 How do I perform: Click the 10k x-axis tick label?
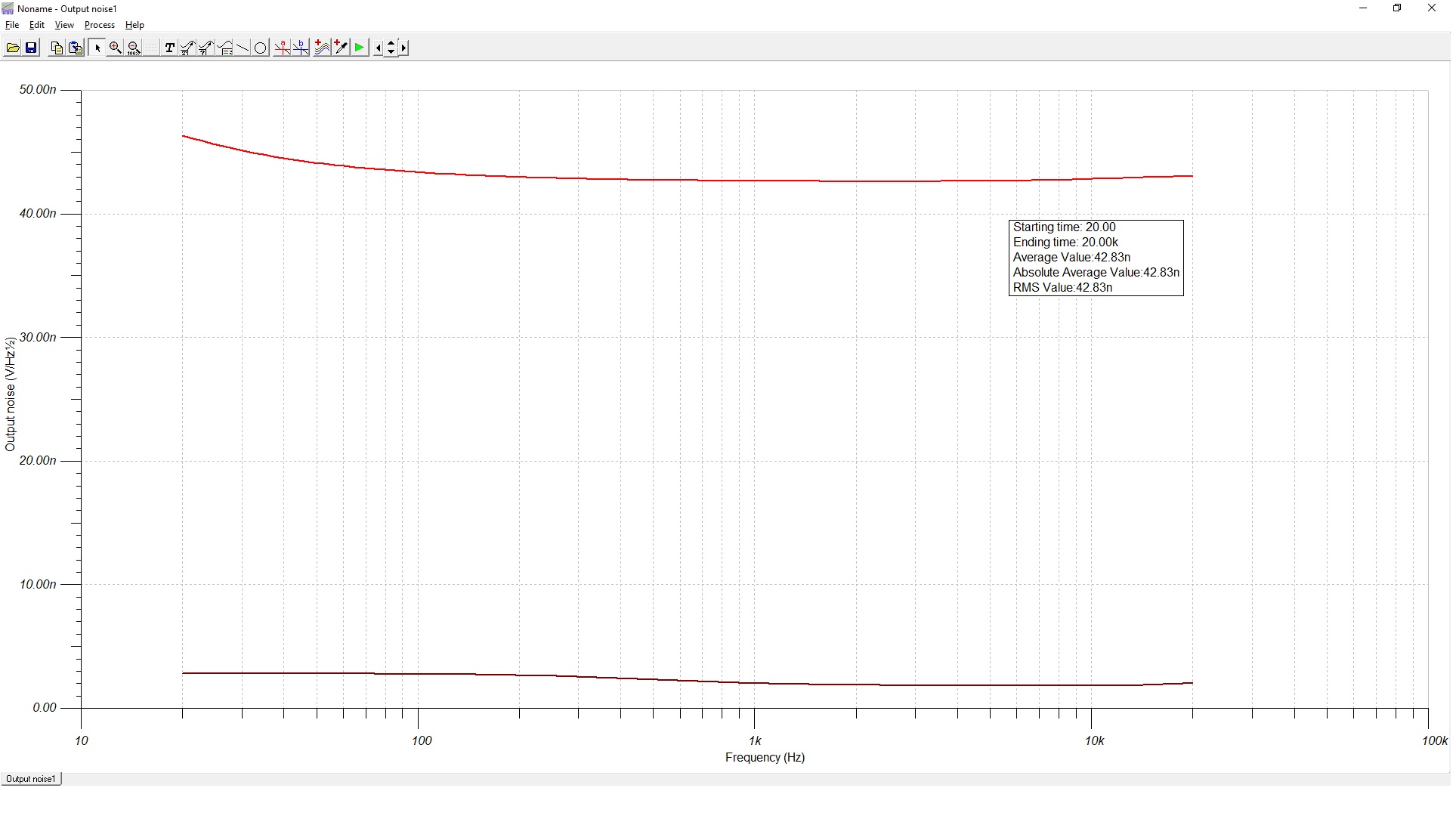tap(1094, 741)
